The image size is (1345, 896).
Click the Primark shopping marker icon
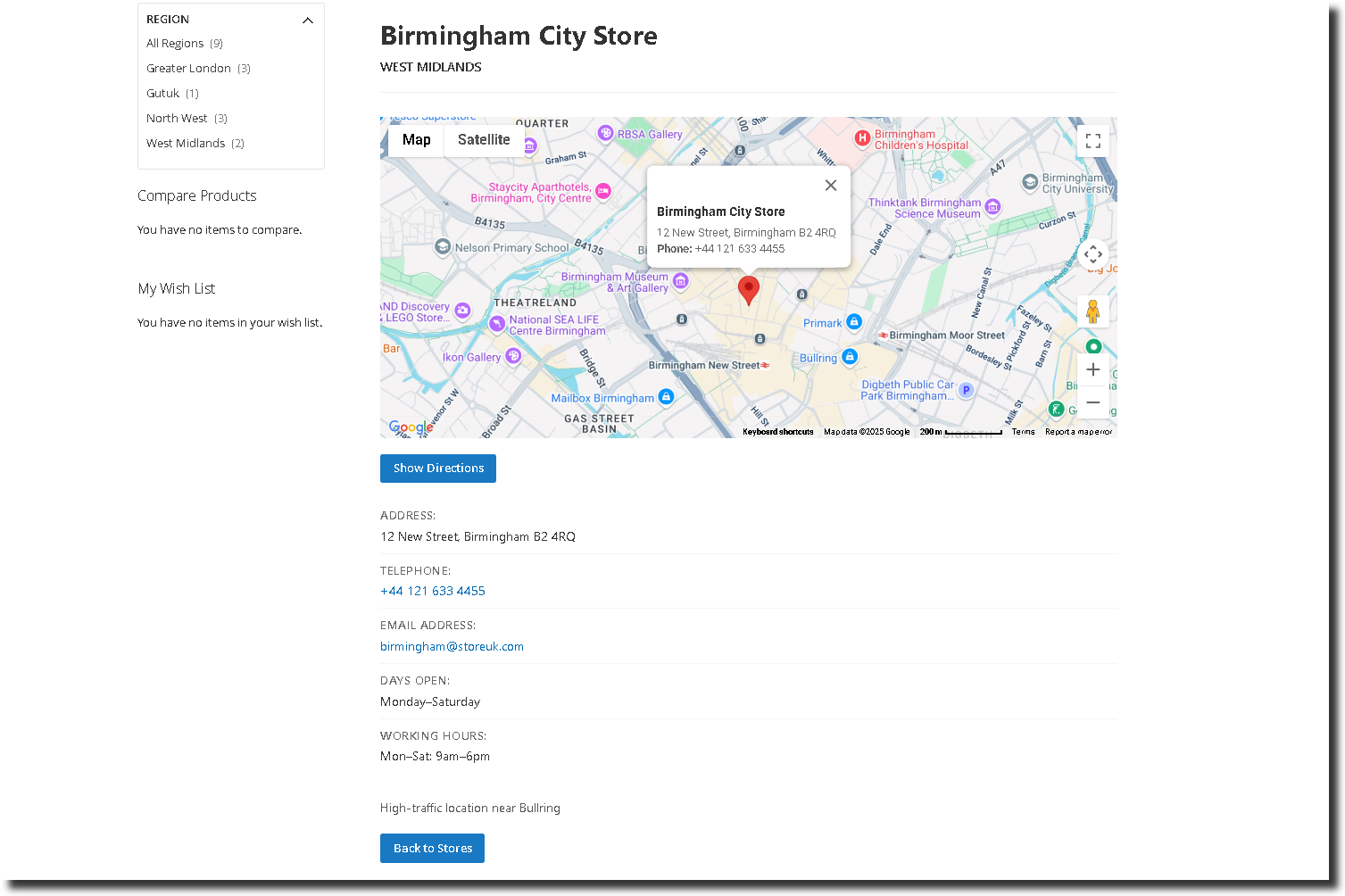pos(854,321)
